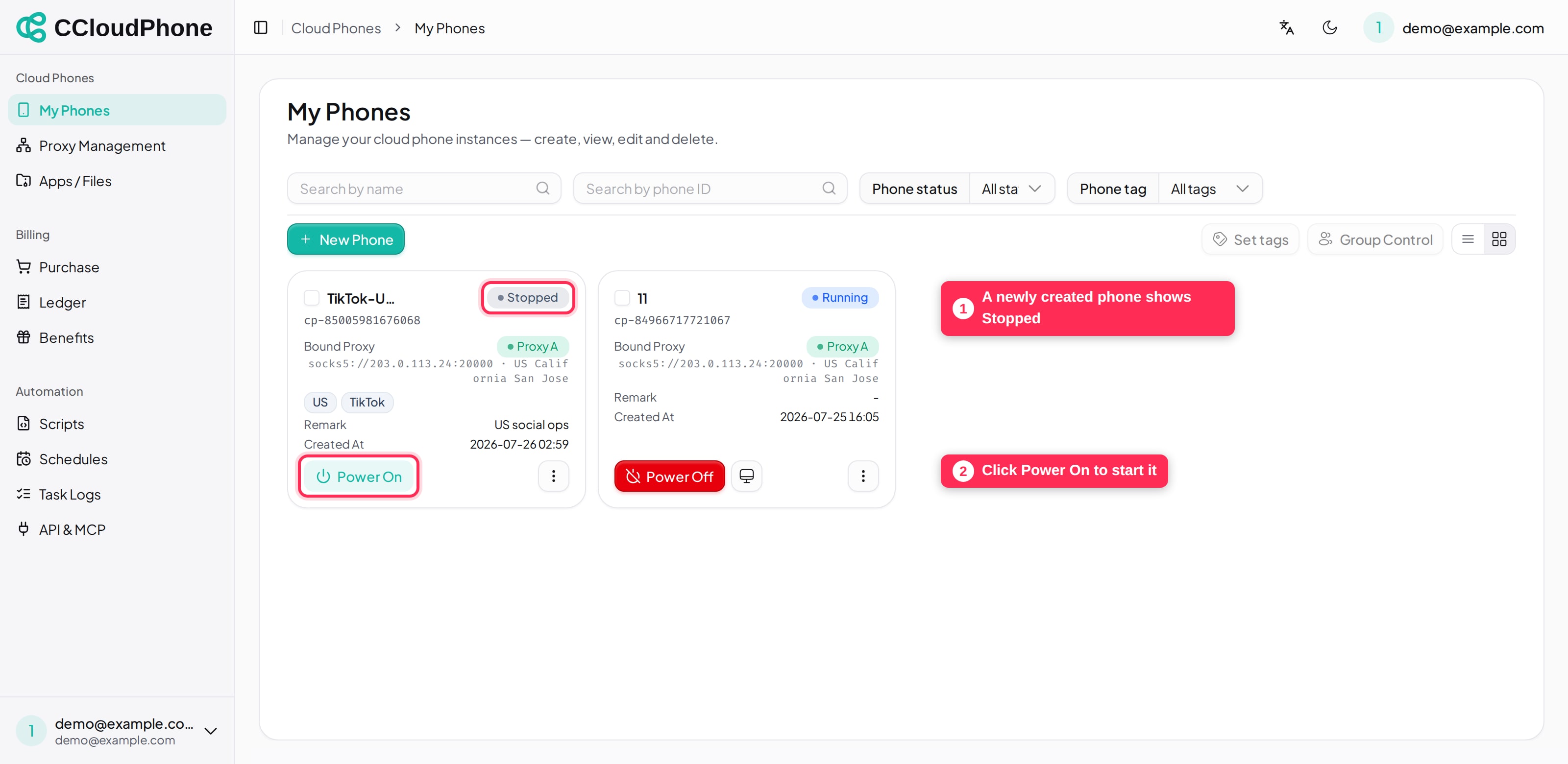Focus the Search by name field

[x=424, y=189]
